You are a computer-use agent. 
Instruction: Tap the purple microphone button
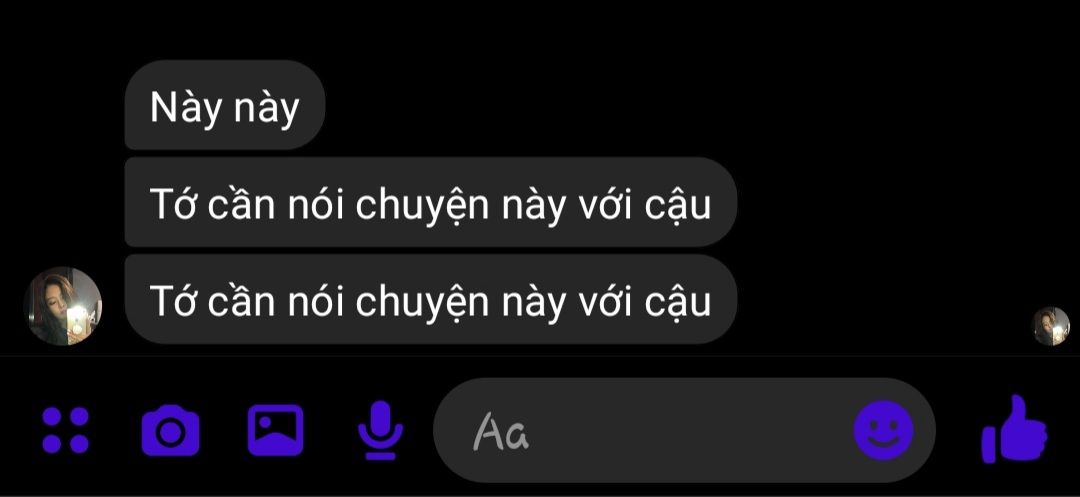pos(380,430)
